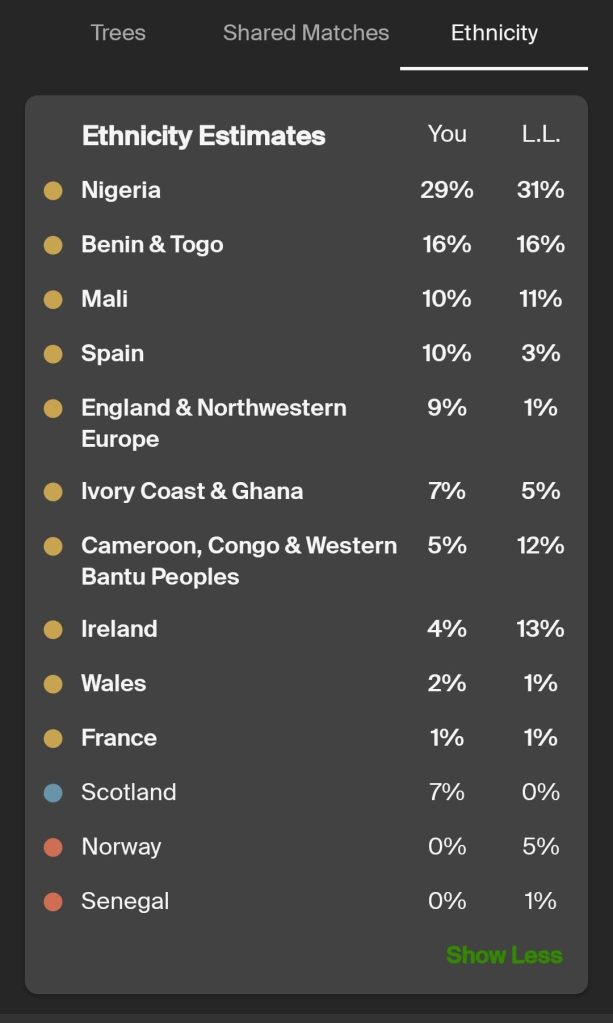This screenshot has width=613, height=1023.
Task: Click the Wales region label
Action: tap(114, 683)
